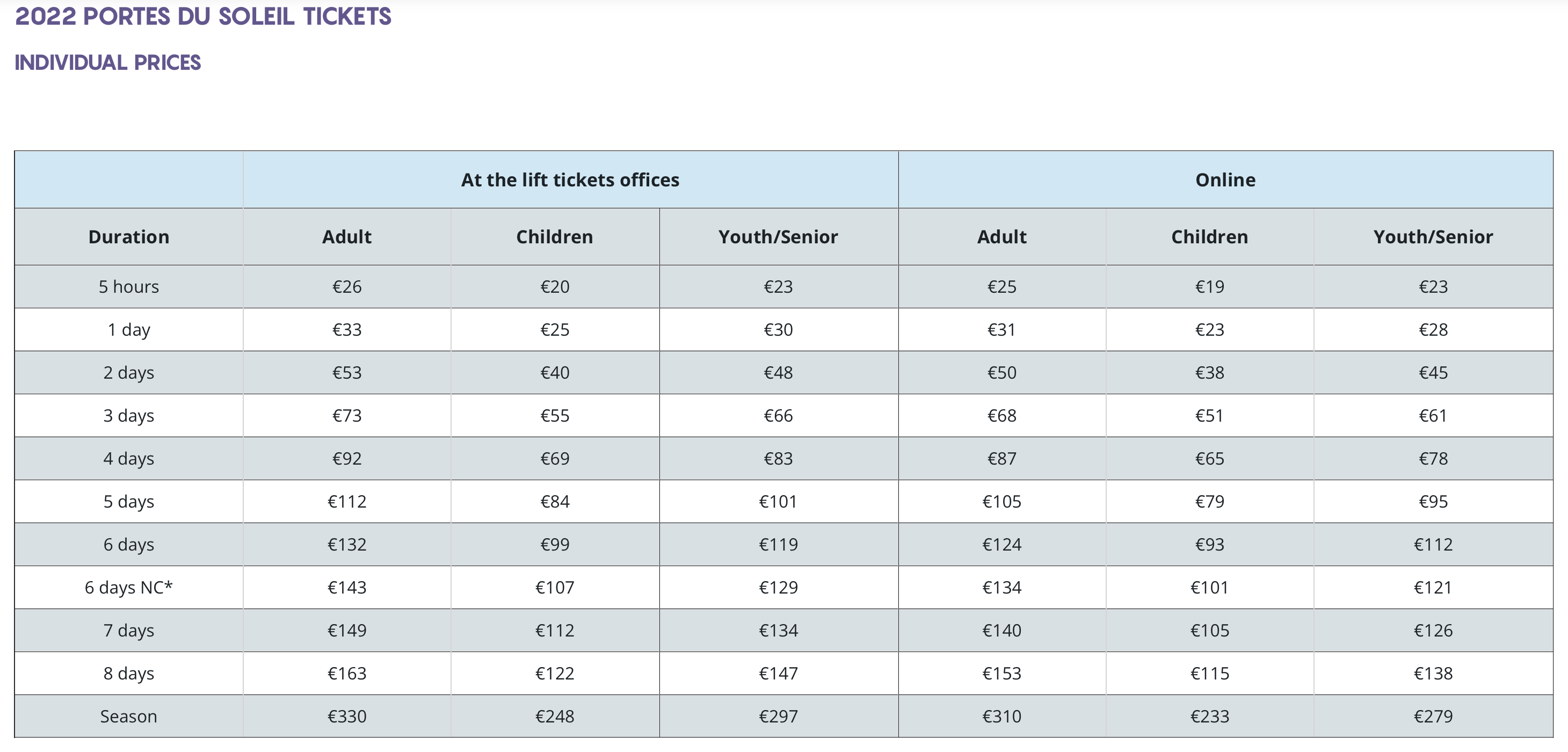Click the €149 adult 7 days price

coord(347,630)
